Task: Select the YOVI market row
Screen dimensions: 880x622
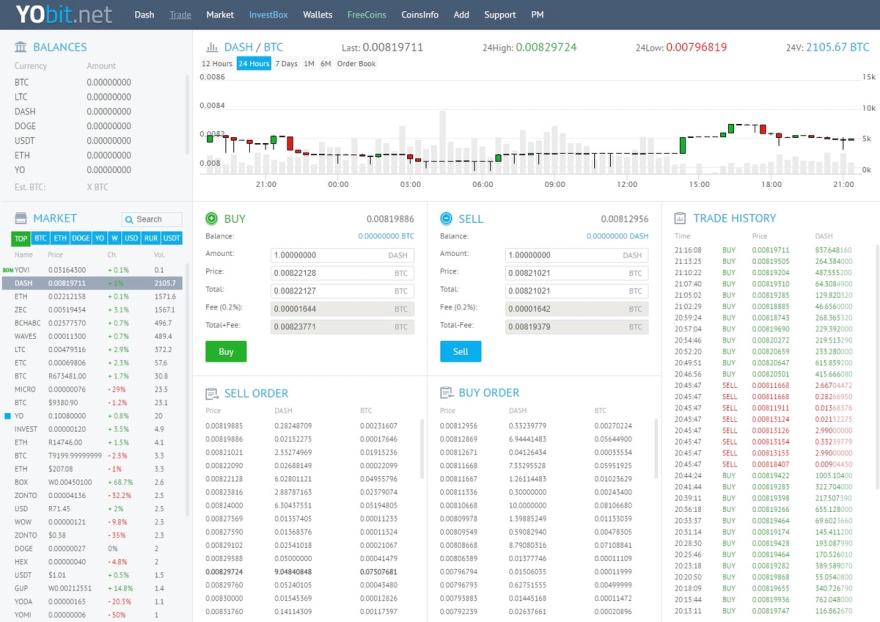Action: [x=93, y=270]
